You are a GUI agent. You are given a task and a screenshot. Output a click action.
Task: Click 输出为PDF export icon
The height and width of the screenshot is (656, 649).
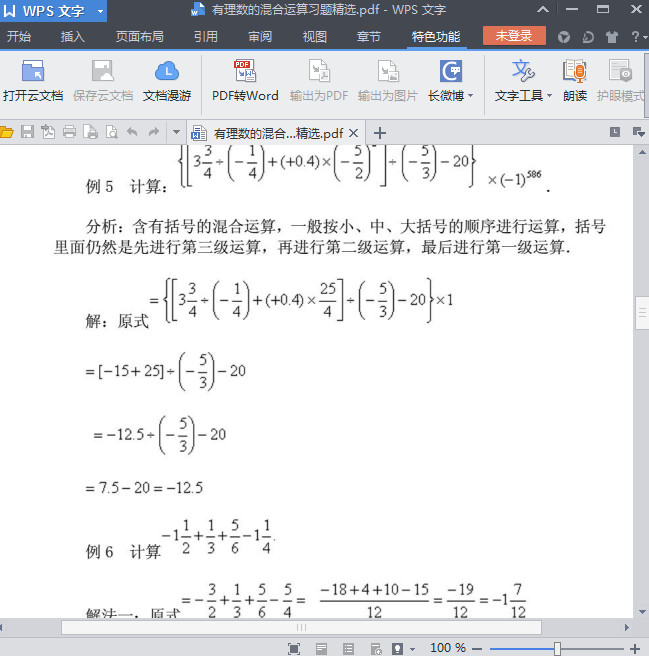[x=319, y=70]
